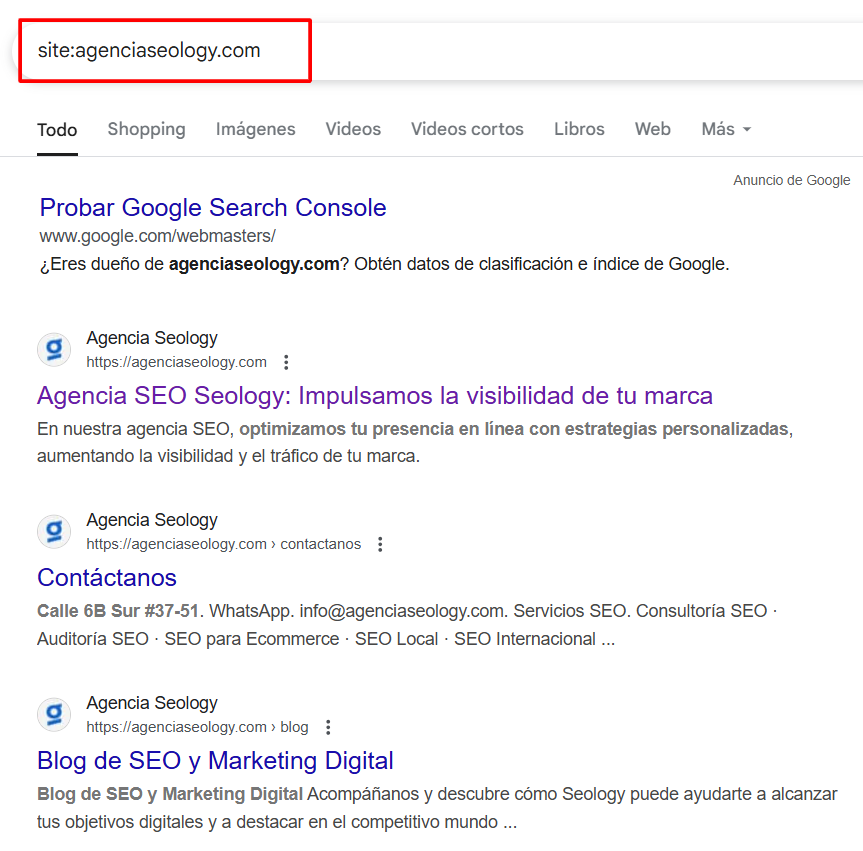Select the Videos cortos tab
863x851 pixels.
click(x=467, y=129)
